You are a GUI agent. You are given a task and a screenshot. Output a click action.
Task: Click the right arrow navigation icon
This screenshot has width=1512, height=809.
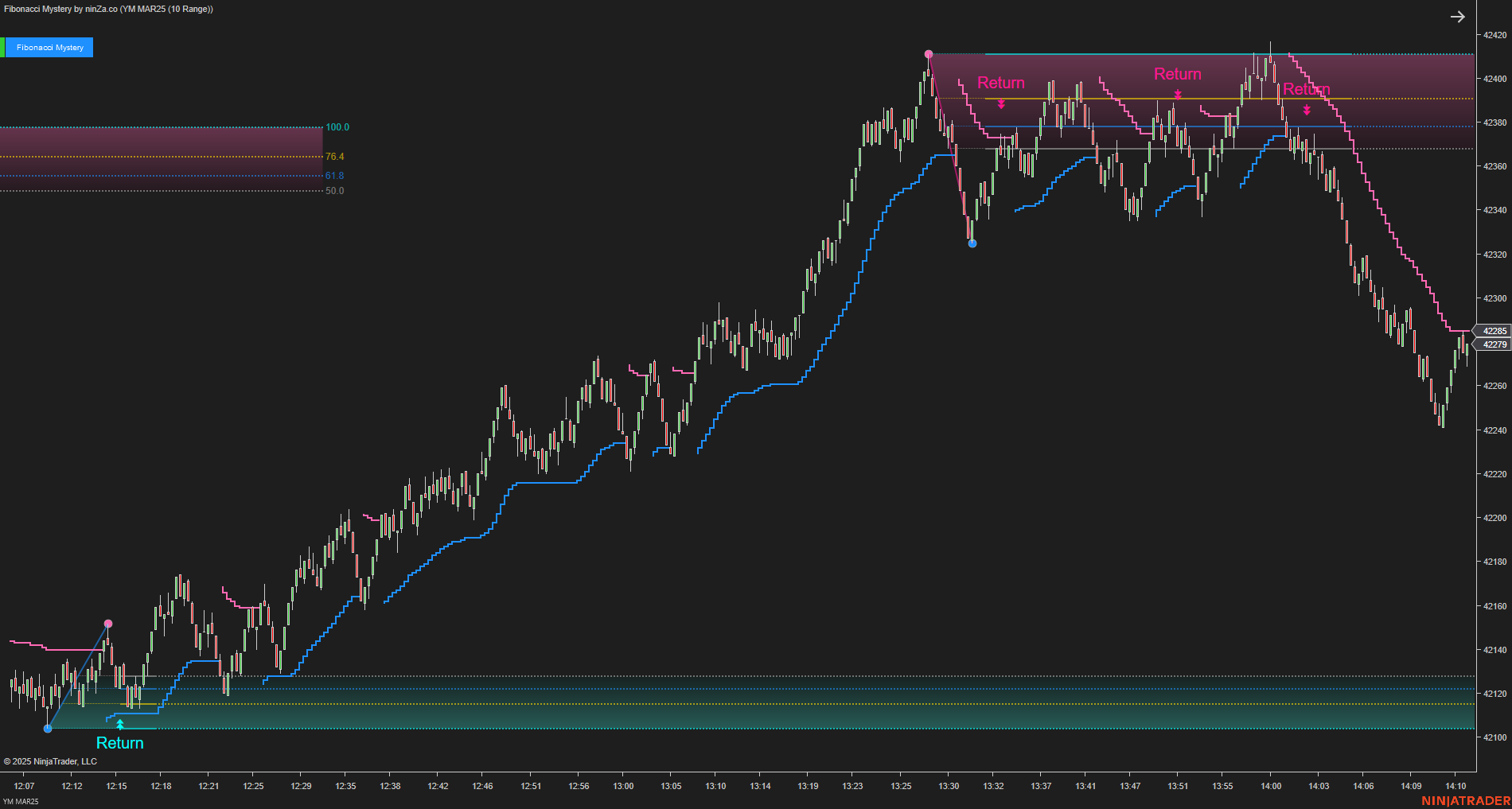pyautogui.click(x=1457, y=16)
